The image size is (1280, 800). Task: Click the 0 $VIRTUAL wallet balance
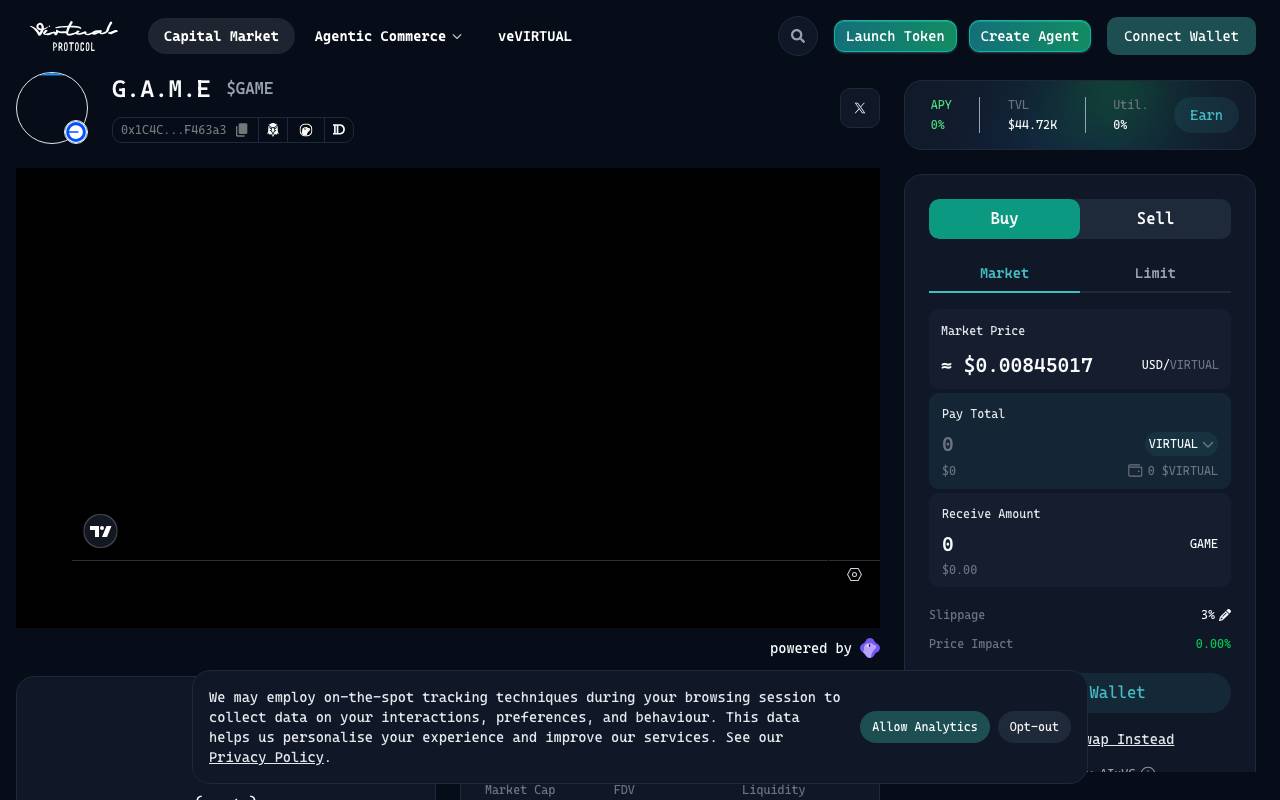(x=1183, y=471)
